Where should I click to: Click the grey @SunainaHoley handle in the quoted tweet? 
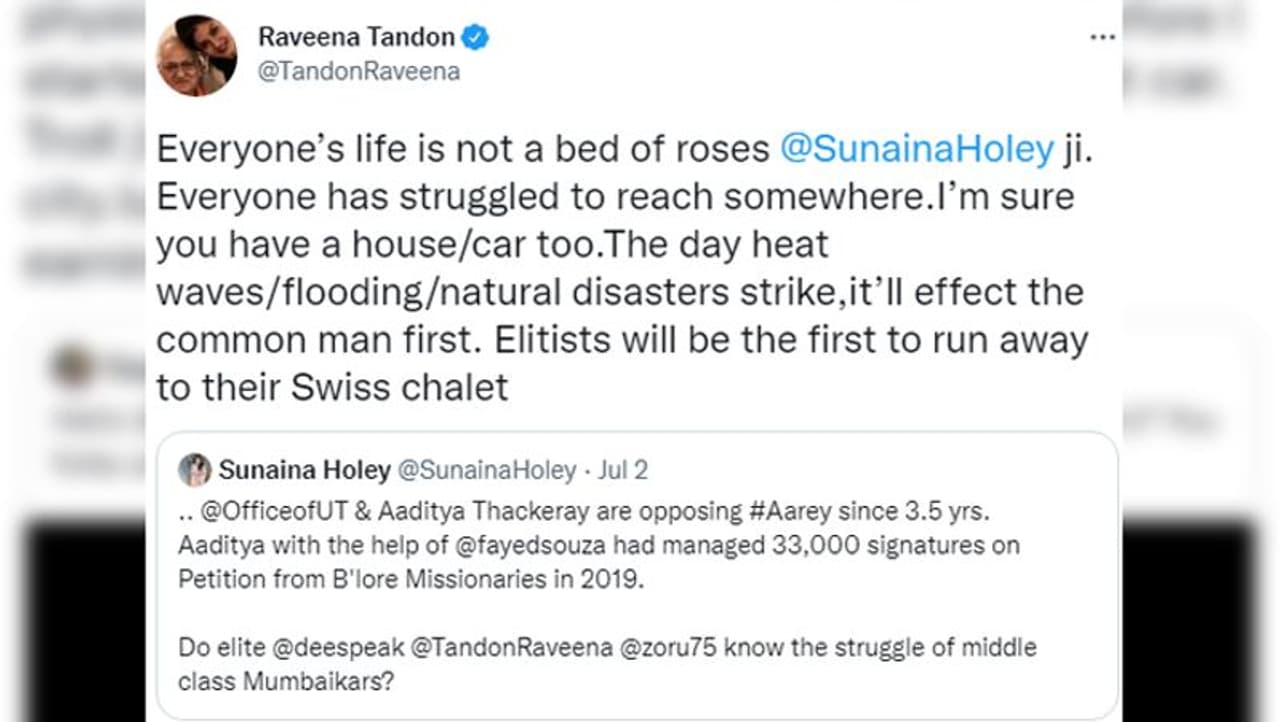[487, 470]
